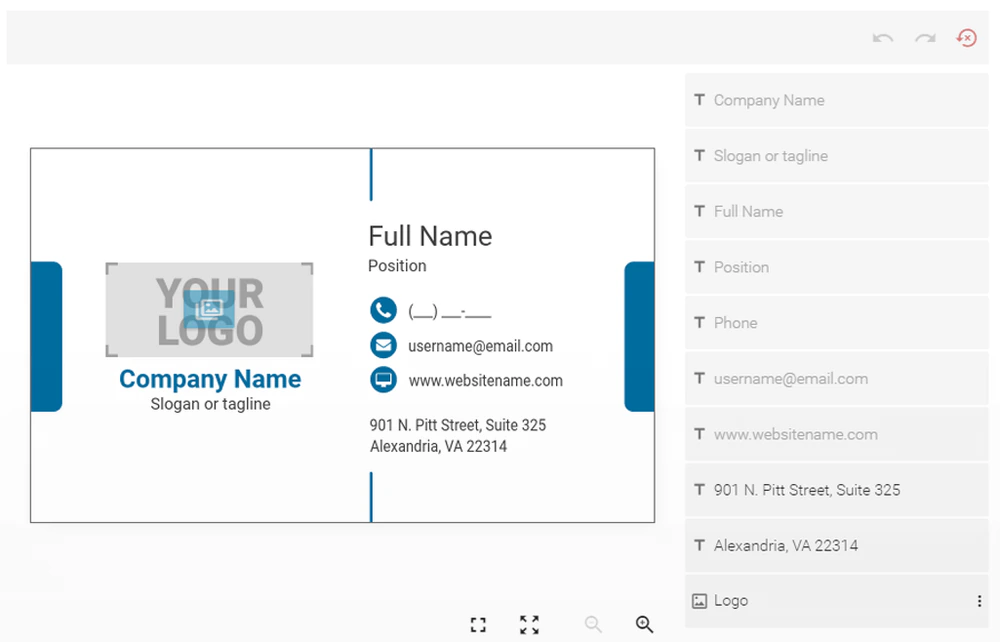
Task: Select the Slogan or tagline card text
Action: 210,404
